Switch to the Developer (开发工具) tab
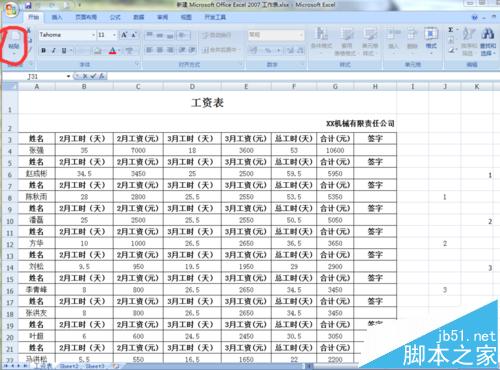Screen dimensions: 500x370 pos(215,17)
